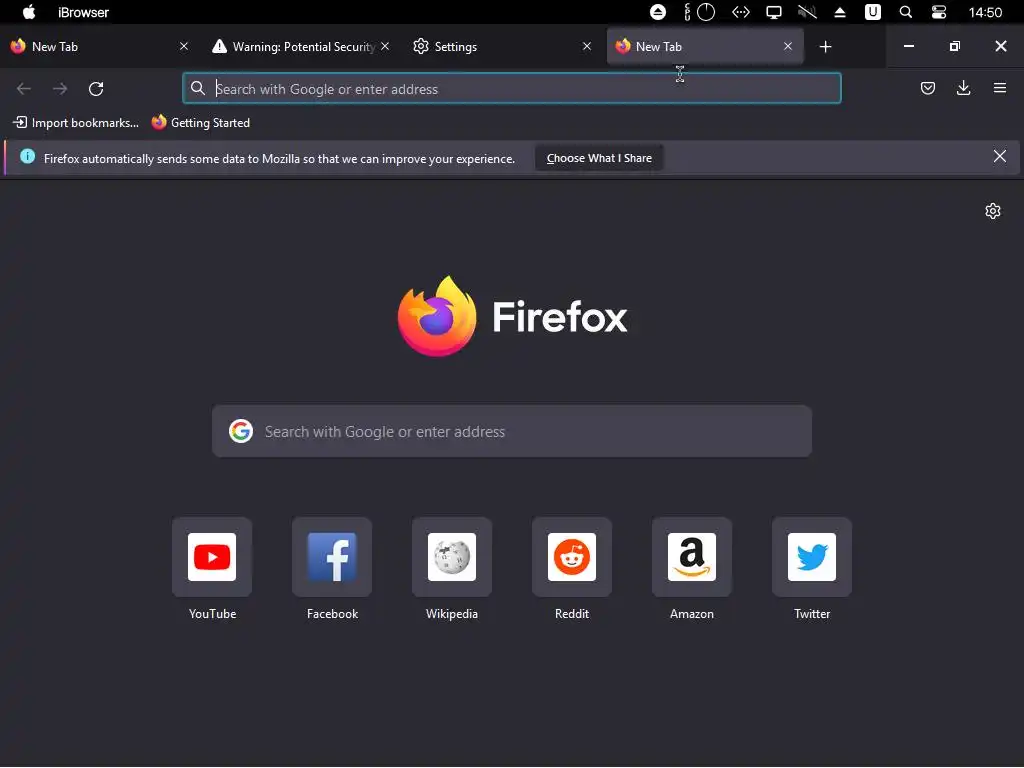Click the circled eject icon in menu bar
Screen dimensions: 1024x768
point(658,12)
